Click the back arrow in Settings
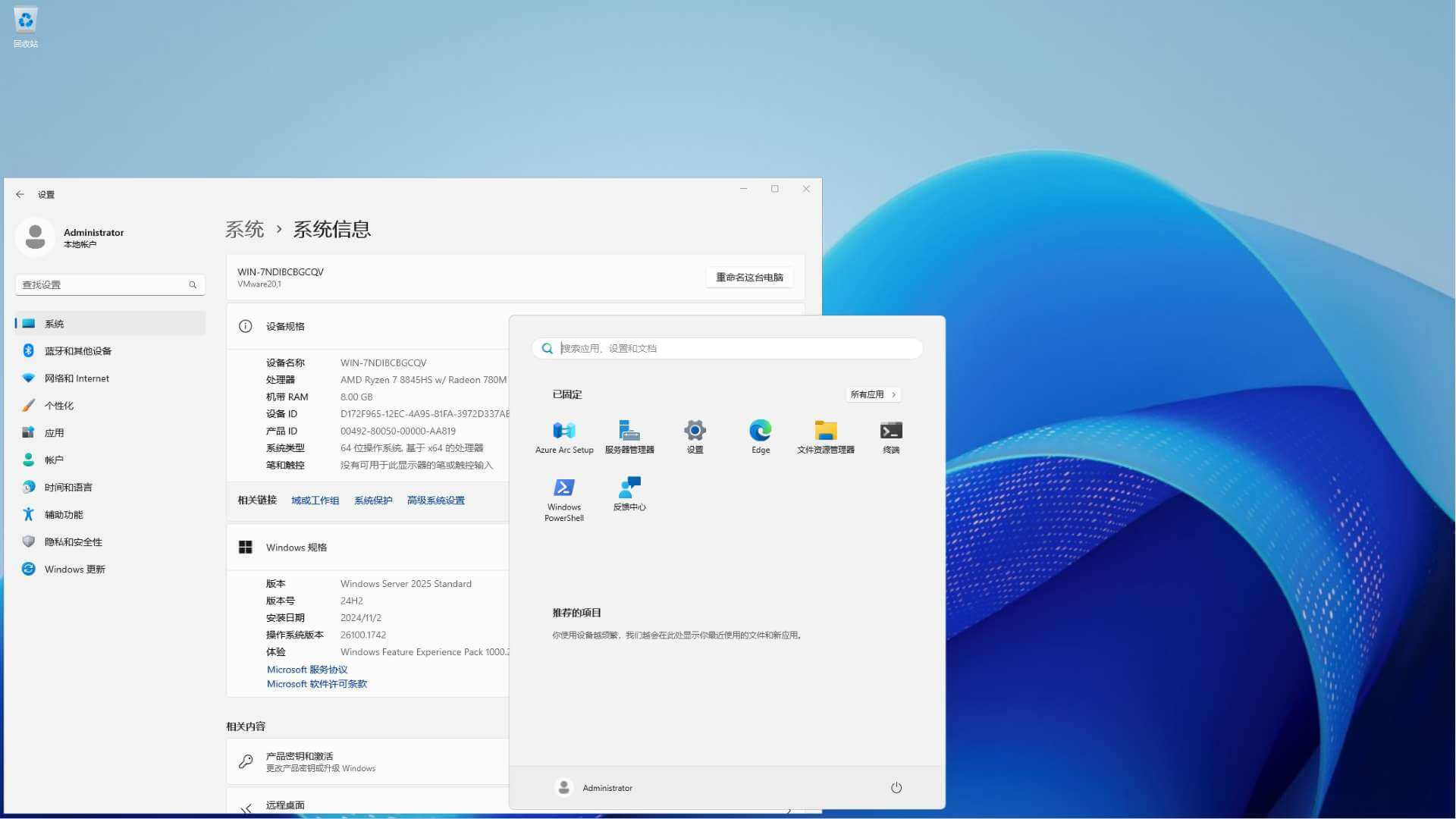The image size is (1456, 819). pos(20,194)
